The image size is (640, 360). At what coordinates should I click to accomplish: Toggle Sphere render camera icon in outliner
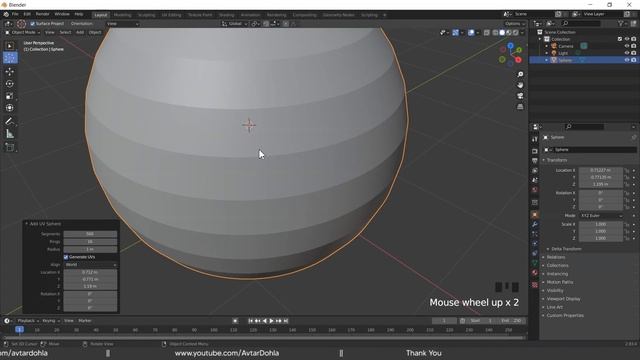tap(633, 60)
